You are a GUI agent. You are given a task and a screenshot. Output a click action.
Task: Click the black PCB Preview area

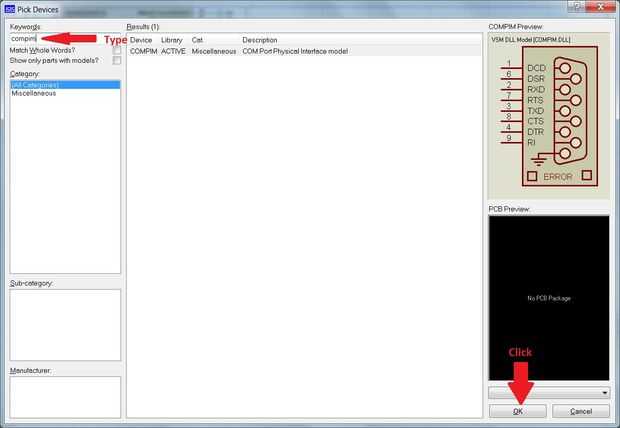pos(549,298)
